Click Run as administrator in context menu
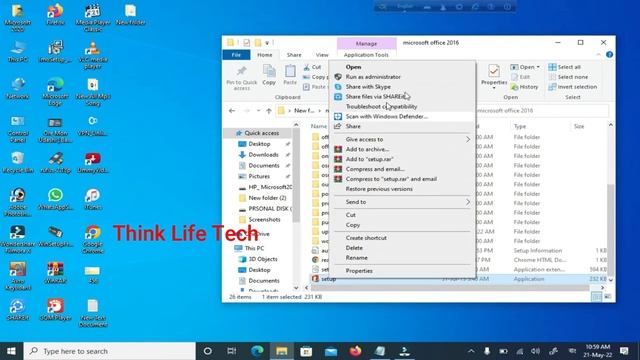The height and width of the screenshot is (360, 640). pyautogui.click(x=373, y=77)
